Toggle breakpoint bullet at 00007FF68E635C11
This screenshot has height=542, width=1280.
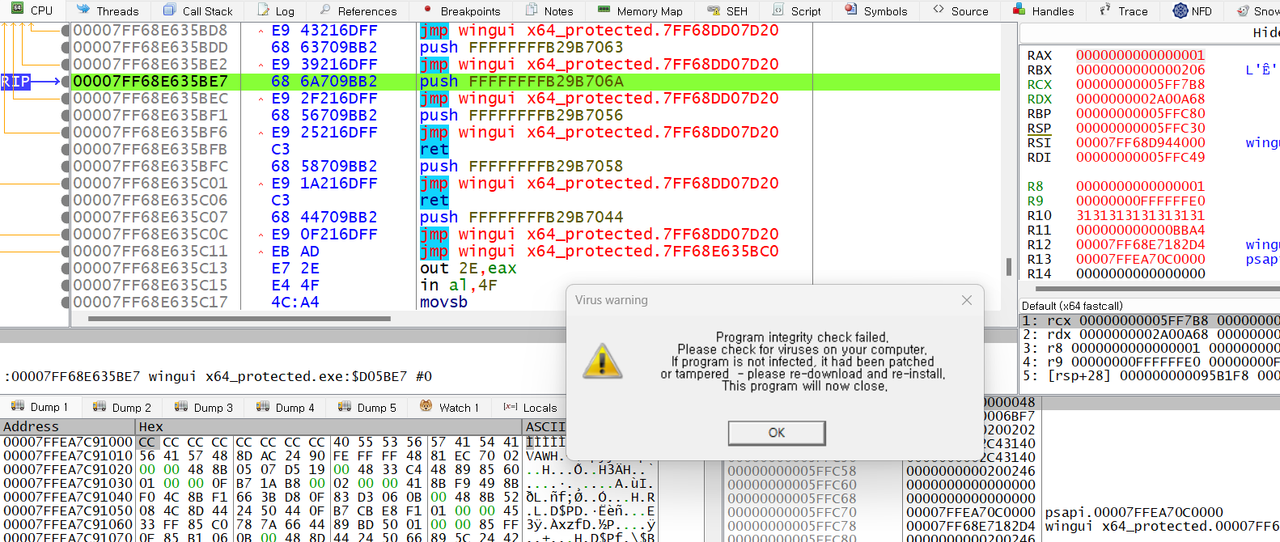tap(65, 252)
